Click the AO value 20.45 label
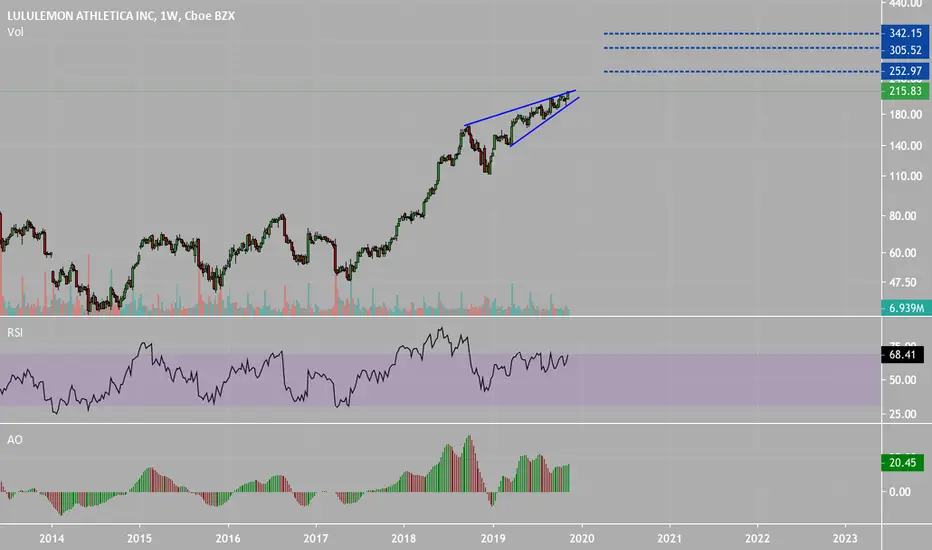Image resolution: width=932 pixels, height=550 pixels. pos(902,463)
